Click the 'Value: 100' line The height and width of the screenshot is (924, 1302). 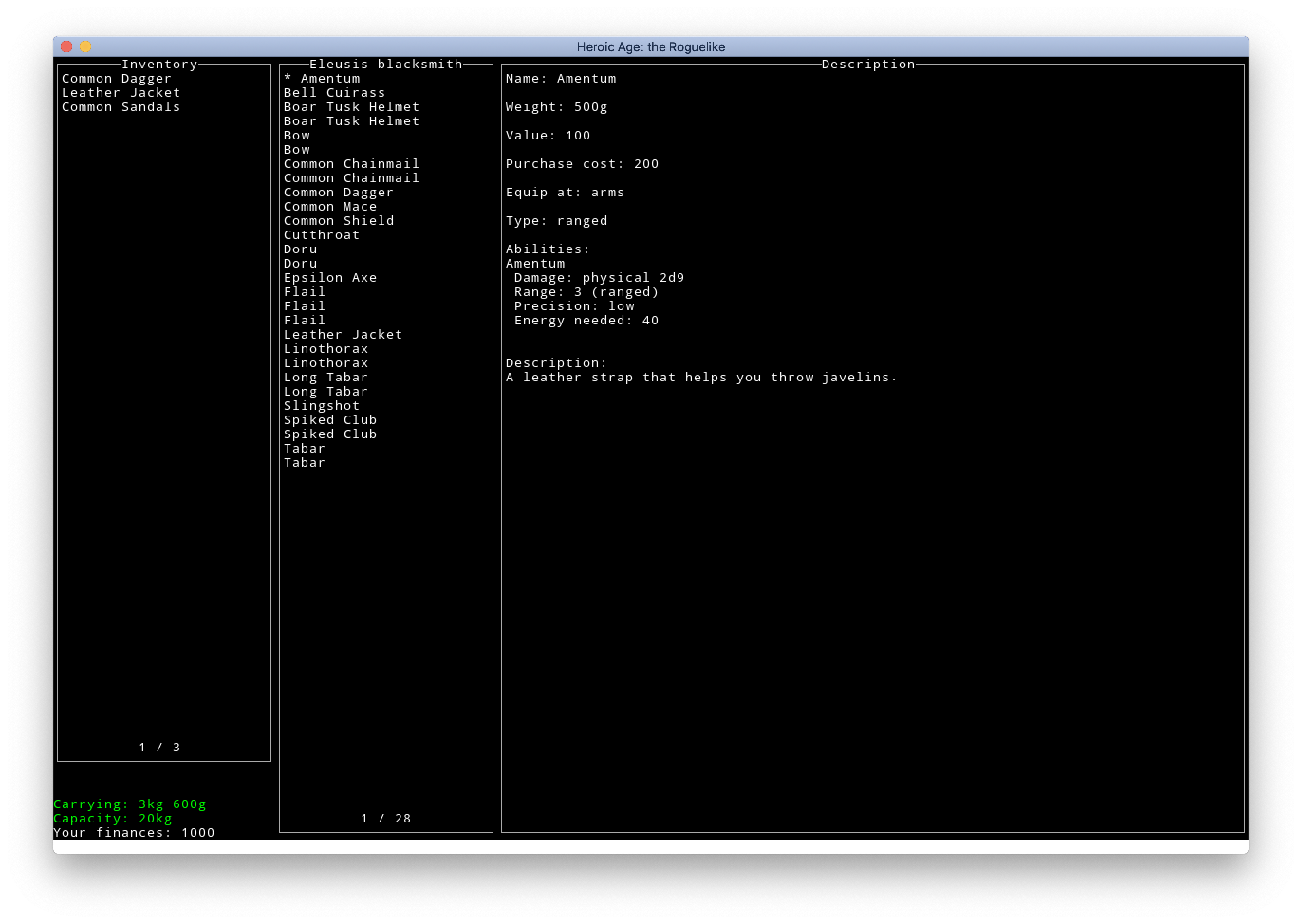(548, 135)
